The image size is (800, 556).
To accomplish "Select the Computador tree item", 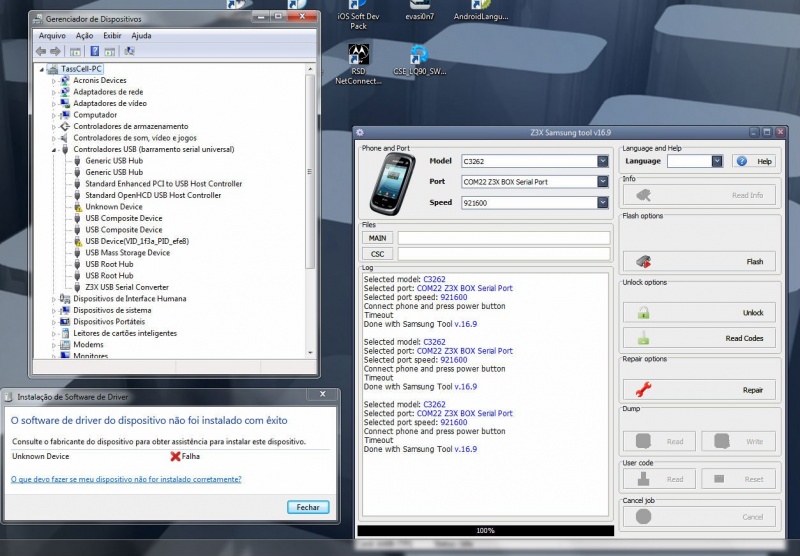I will tap(95, 115).
